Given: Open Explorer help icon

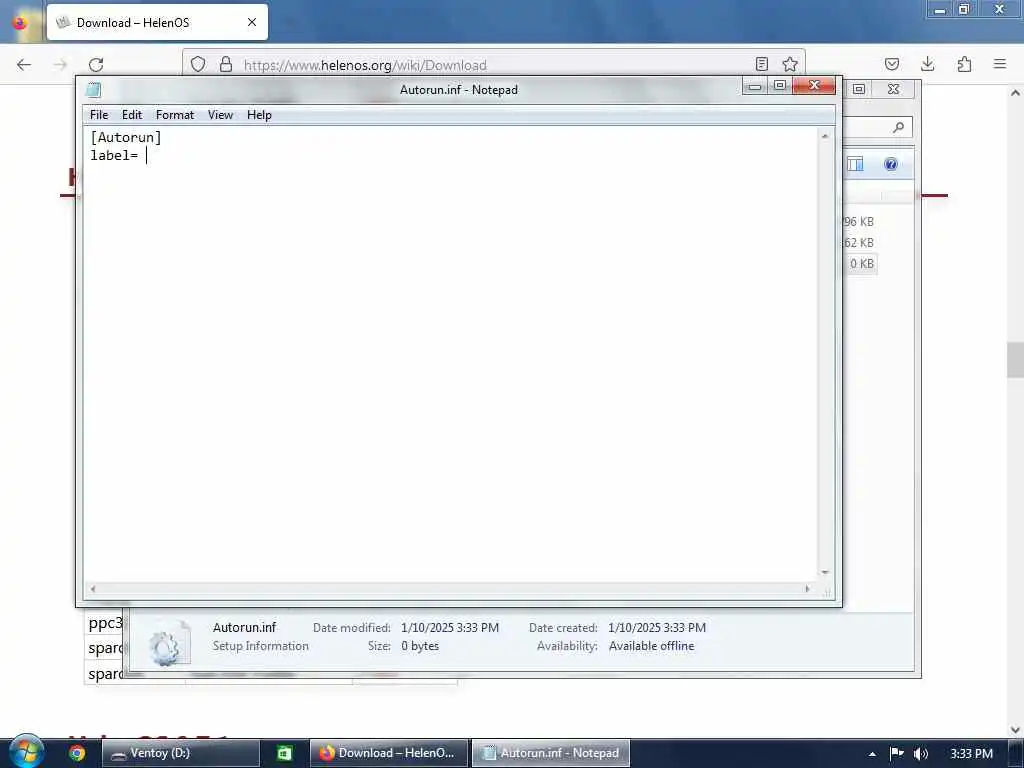Looking at the screenshot, I should click(x=891, y=164).
